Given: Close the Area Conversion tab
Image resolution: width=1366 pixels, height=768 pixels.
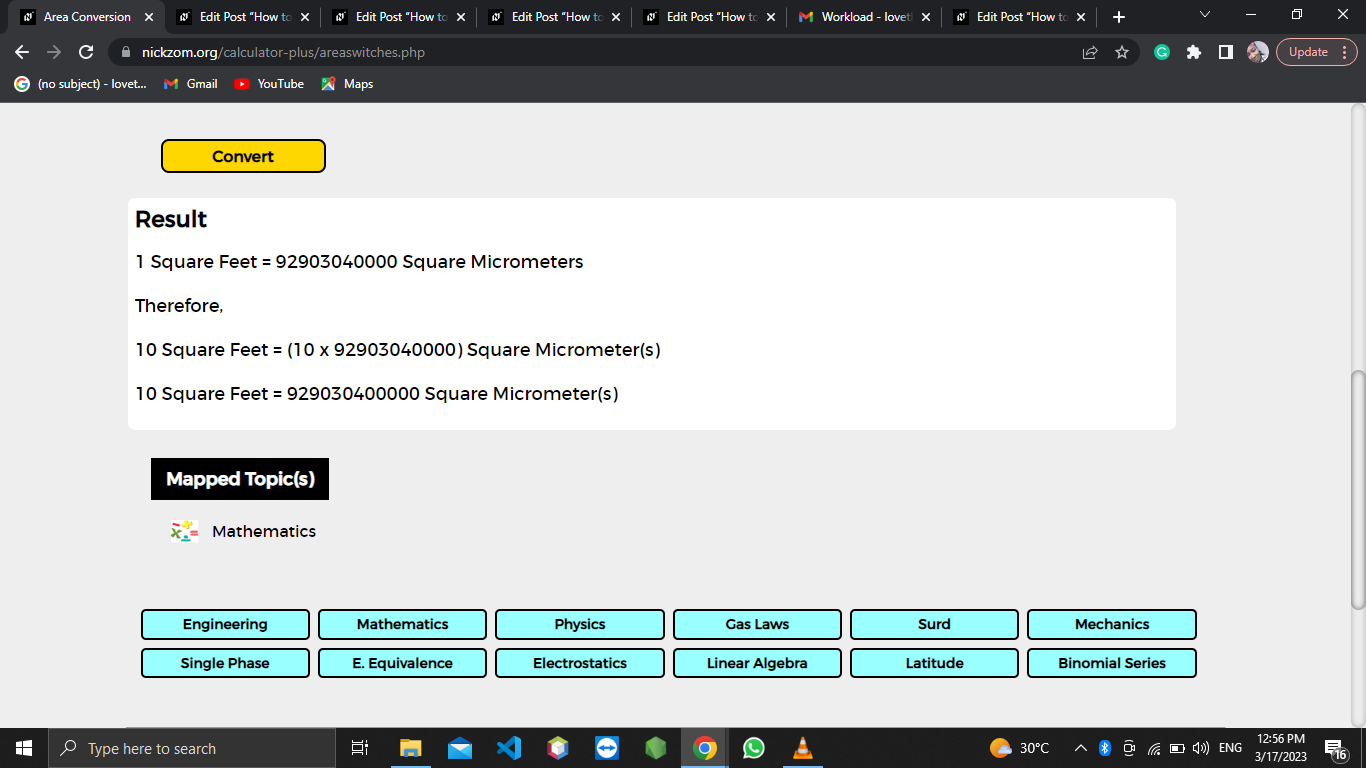Looking at the screenshot, I should pyautogui.click(x=149, y=17).
